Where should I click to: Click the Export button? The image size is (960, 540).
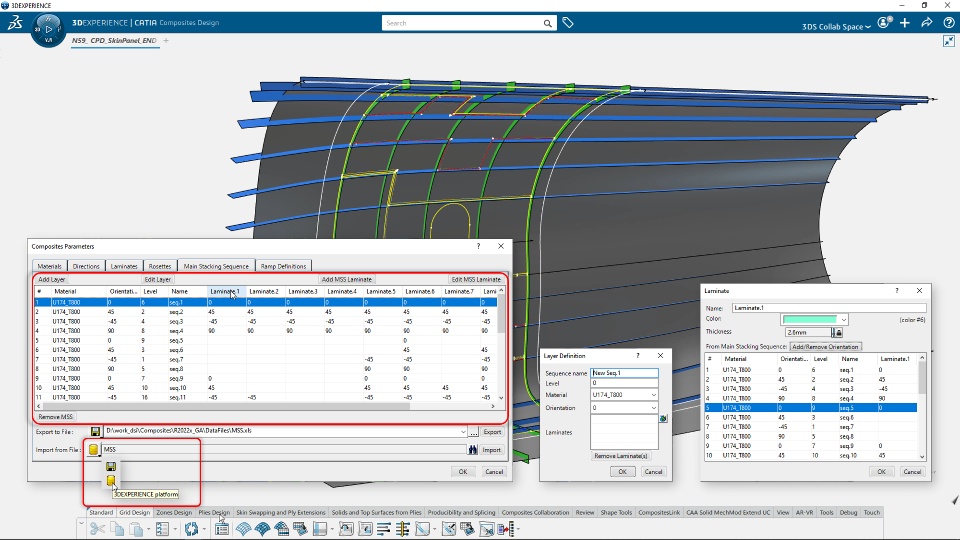point(492,432)
